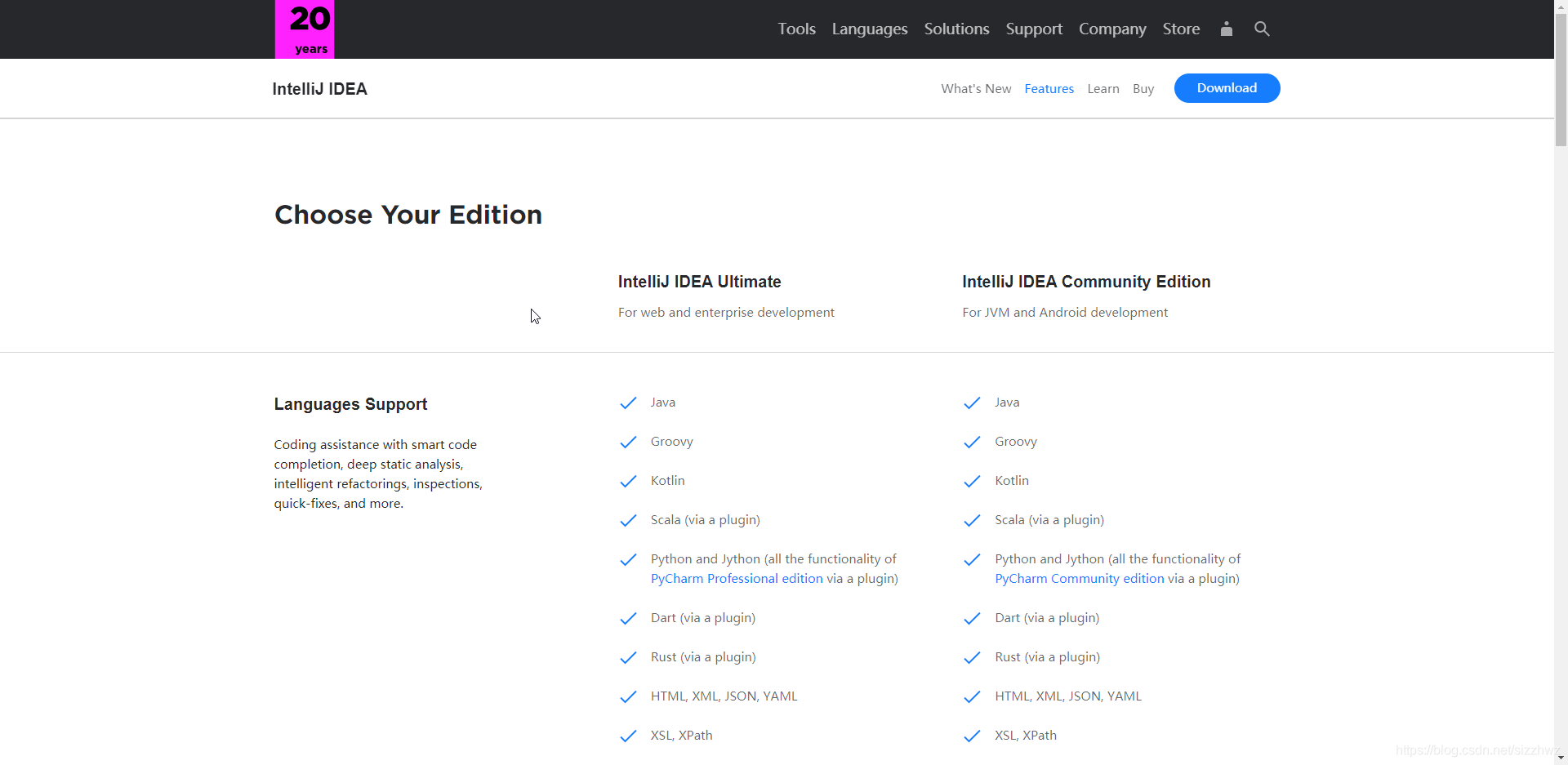1568x765 pixels.
Task: Click the XSL, XPath checkmark under Ultimate
Action: (628, 736)
